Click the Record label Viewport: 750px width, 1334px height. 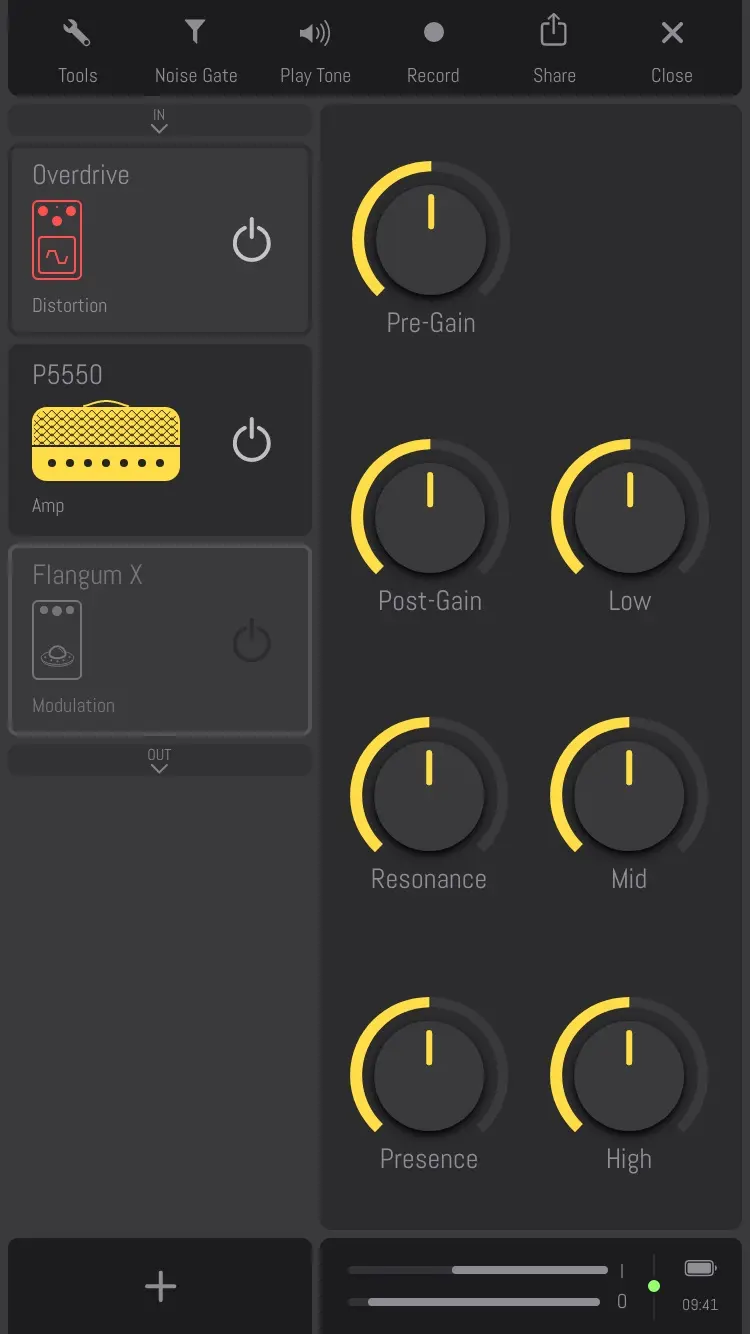point(433,76)
